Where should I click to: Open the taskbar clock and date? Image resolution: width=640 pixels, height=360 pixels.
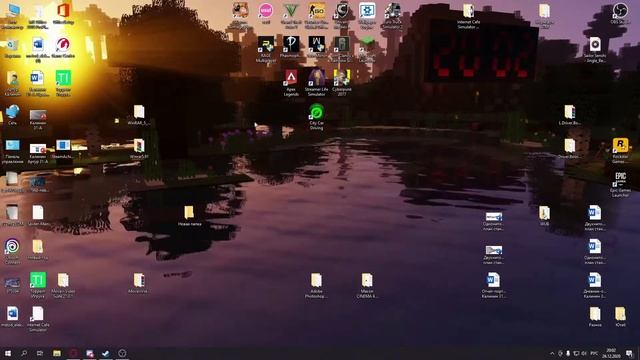tap(611, 353)
